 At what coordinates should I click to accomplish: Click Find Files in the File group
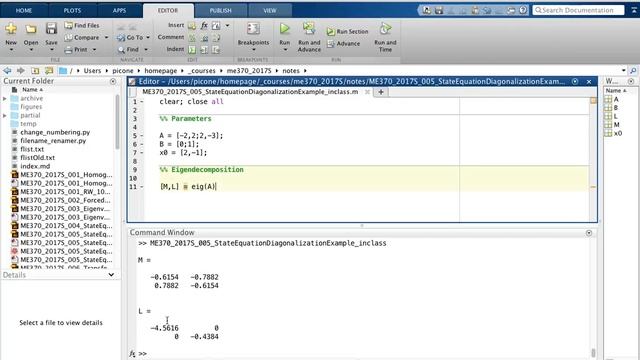[x=82, y=25]
